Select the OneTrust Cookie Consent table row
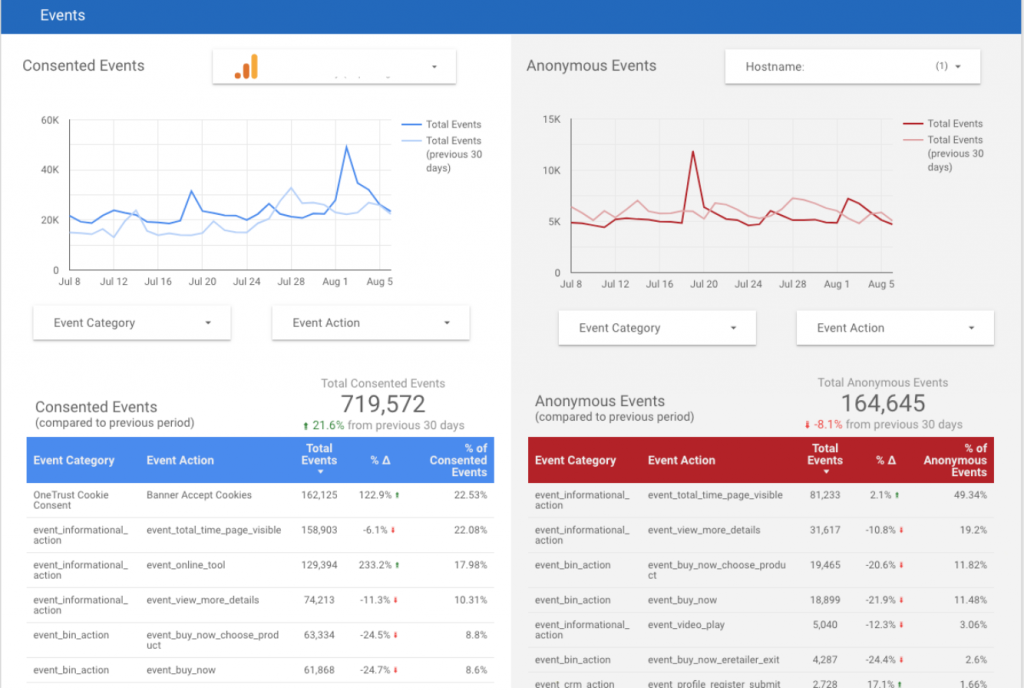1024x691 pixels. pos(258,500)
